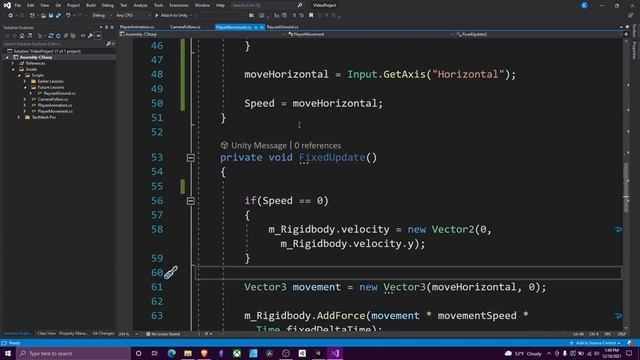The height and width of the screenshot is (360, 640).
Task: Open the Debug menu
Action: [108, 5]
